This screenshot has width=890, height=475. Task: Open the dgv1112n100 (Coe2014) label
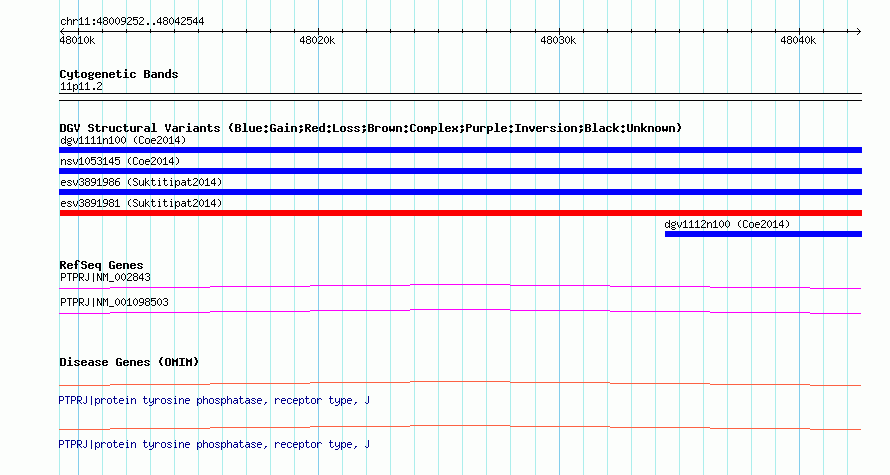[x=727, y=224]
